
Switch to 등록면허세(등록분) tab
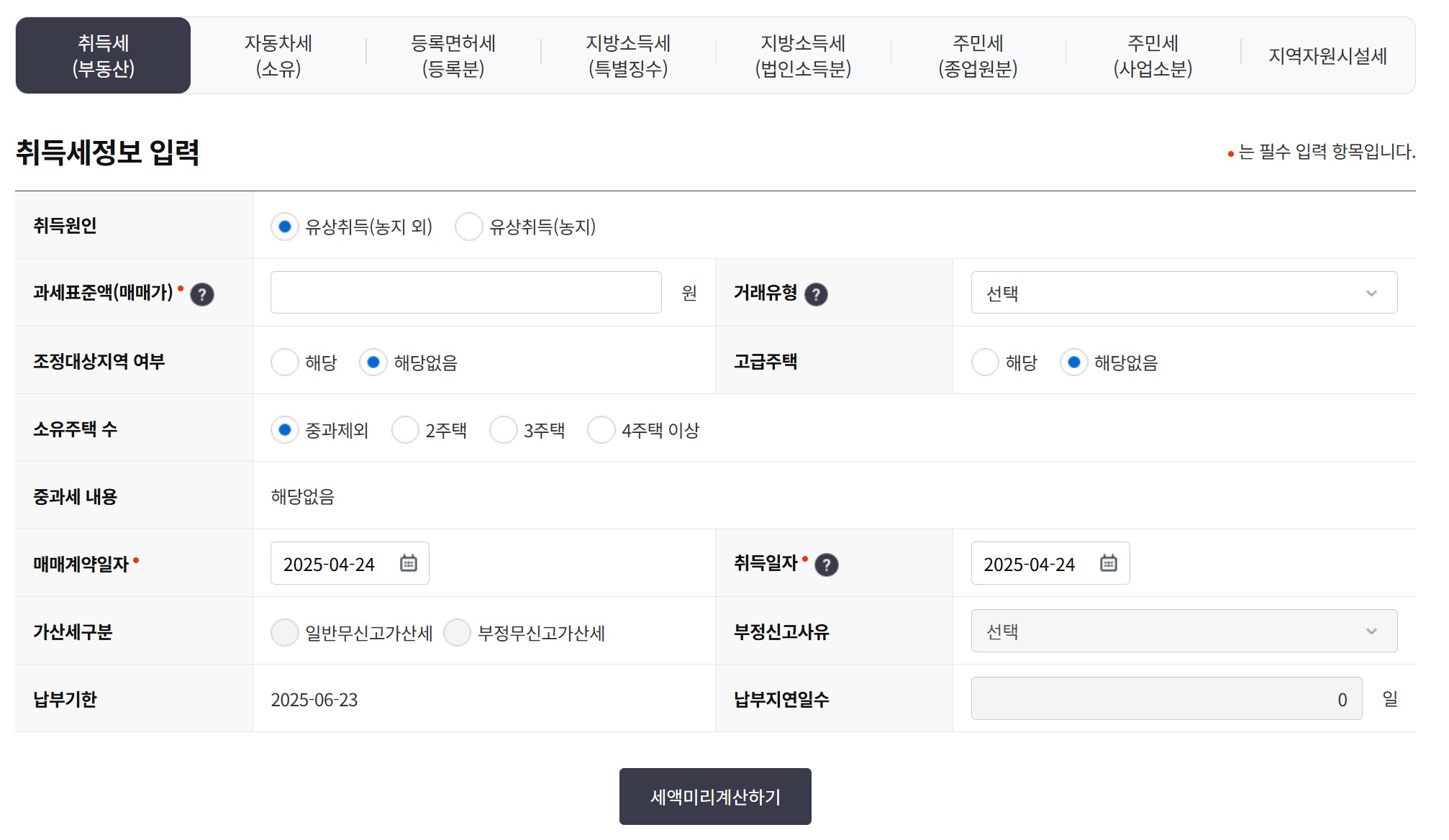pyautogui.click(x=453, y=55)
